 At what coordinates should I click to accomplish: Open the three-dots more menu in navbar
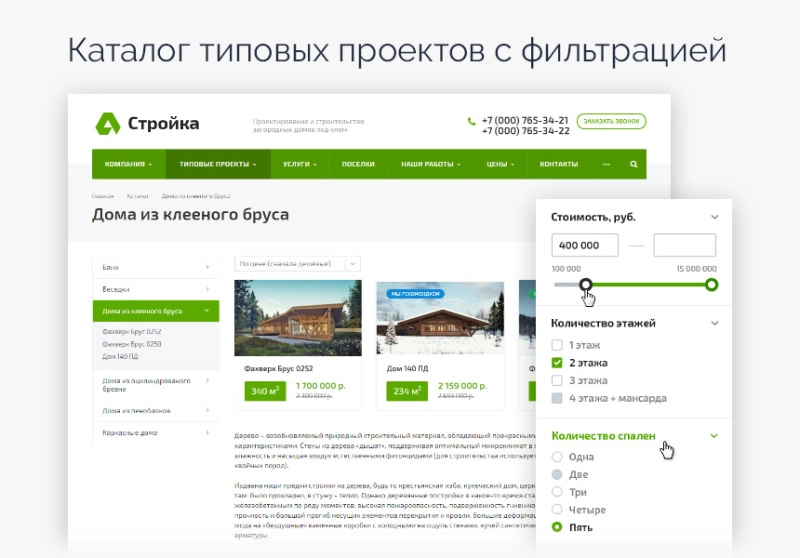coord(606,164)
